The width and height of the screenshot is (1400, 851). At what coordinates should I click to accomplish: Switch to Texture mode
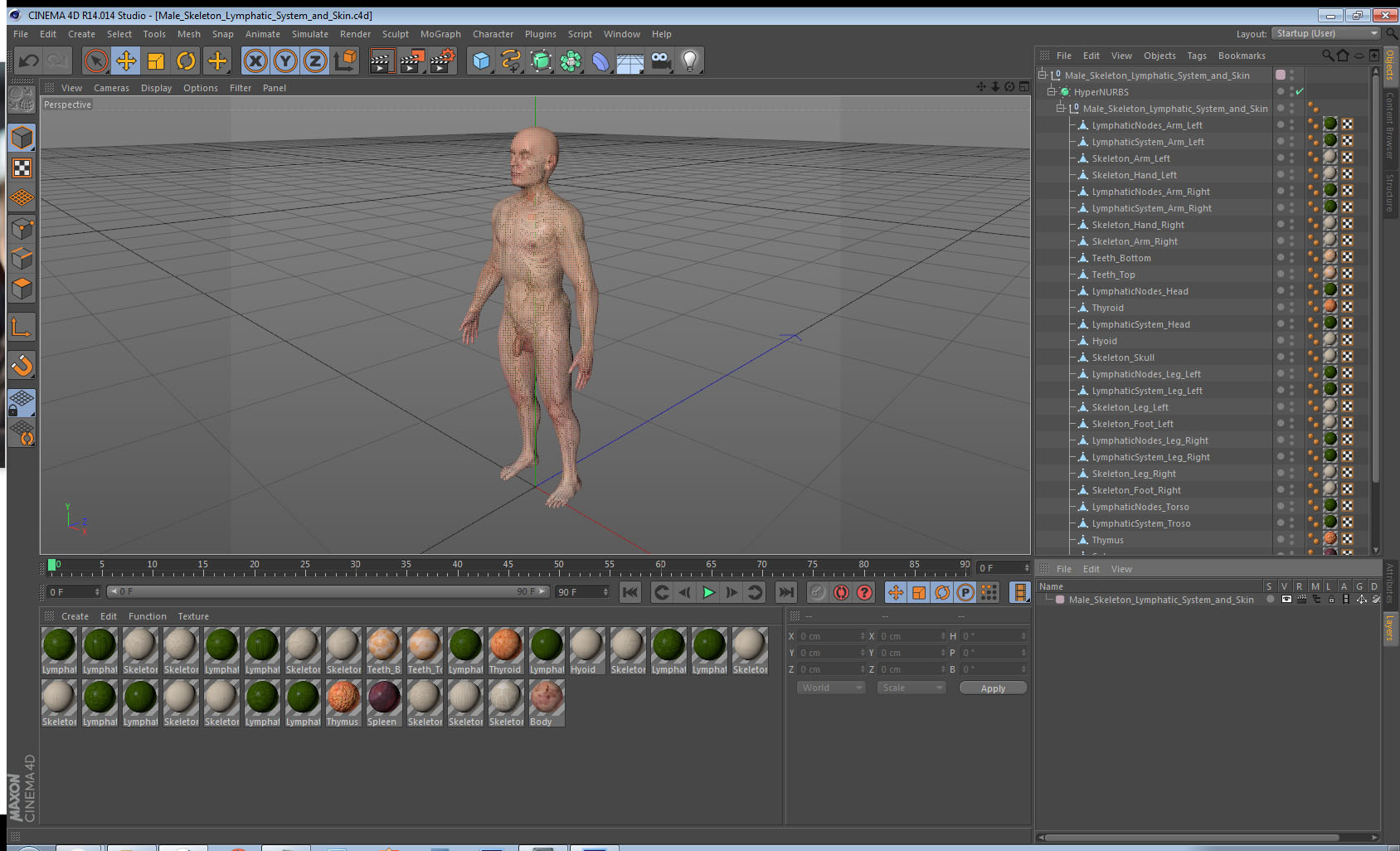click(22, 168)
